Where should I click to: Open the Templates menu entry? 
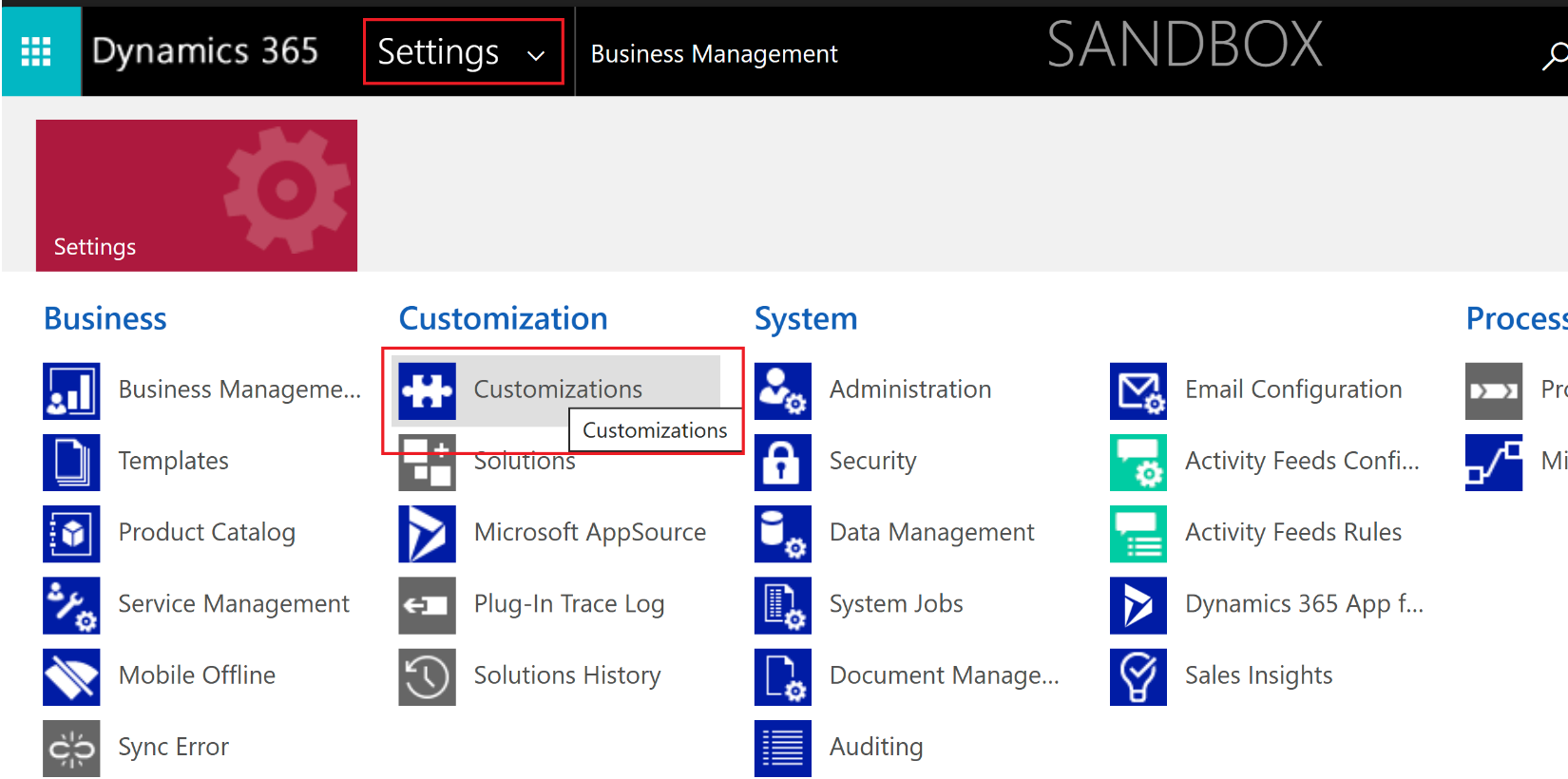click(x=173, y=461)
